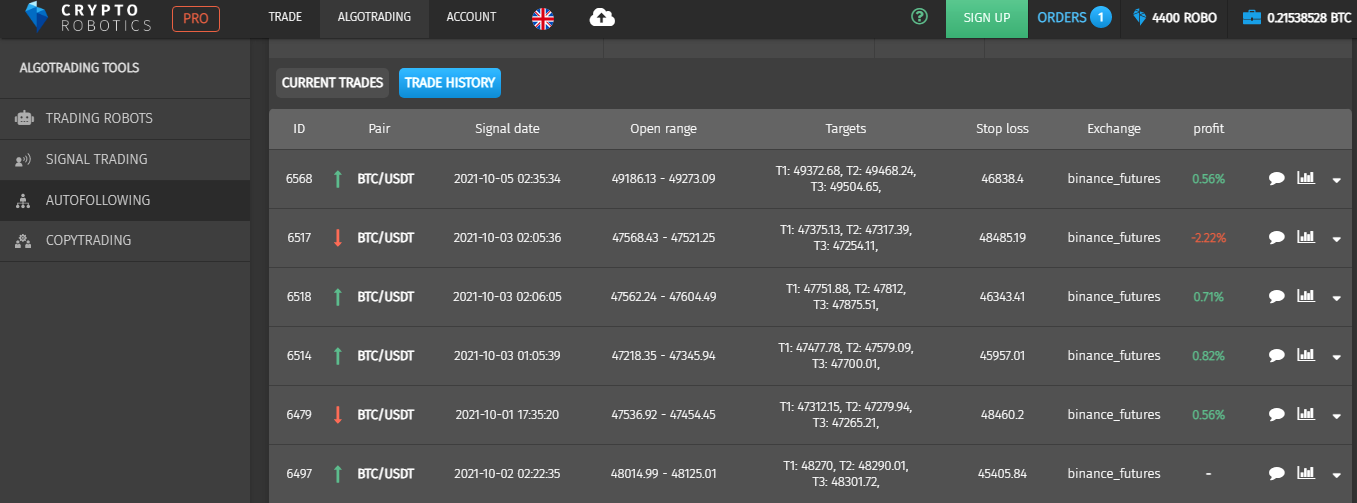Click the UK flag language icon
The image size is (1357, 503).
(x=543, y=17)
